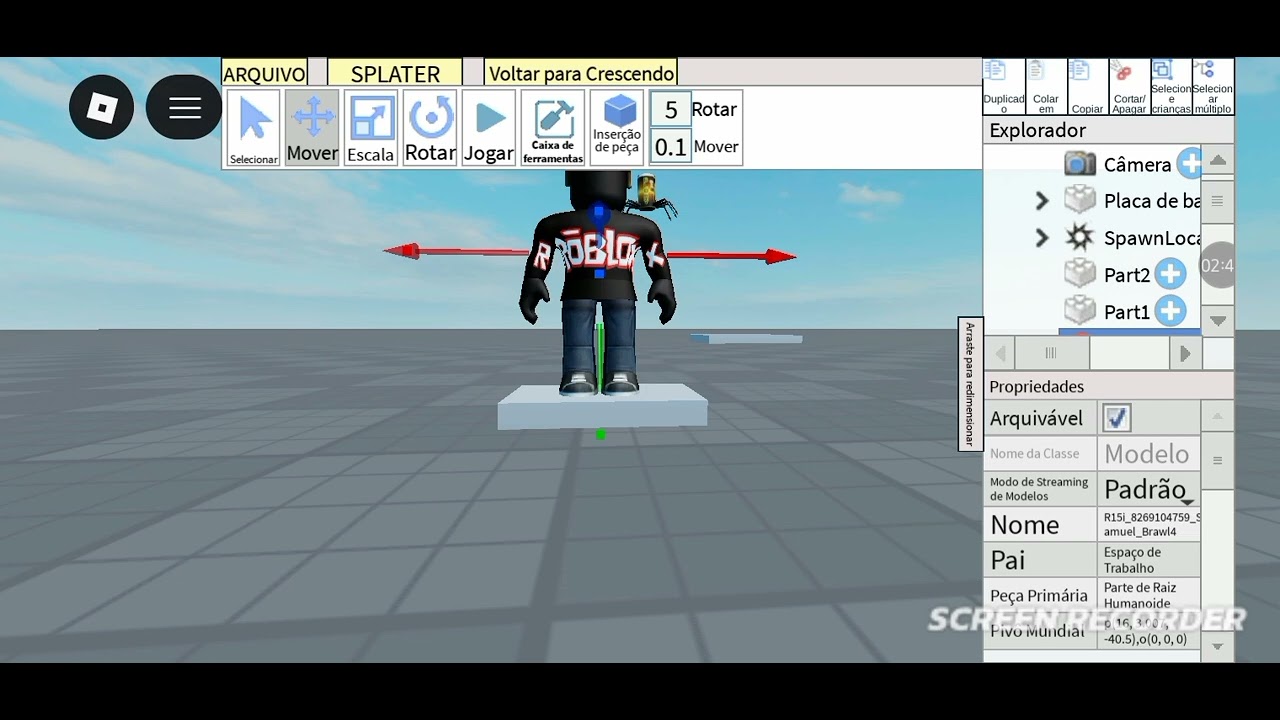
Task: Open Caixa de ferramentas toolbox
Action: [553, 128]
